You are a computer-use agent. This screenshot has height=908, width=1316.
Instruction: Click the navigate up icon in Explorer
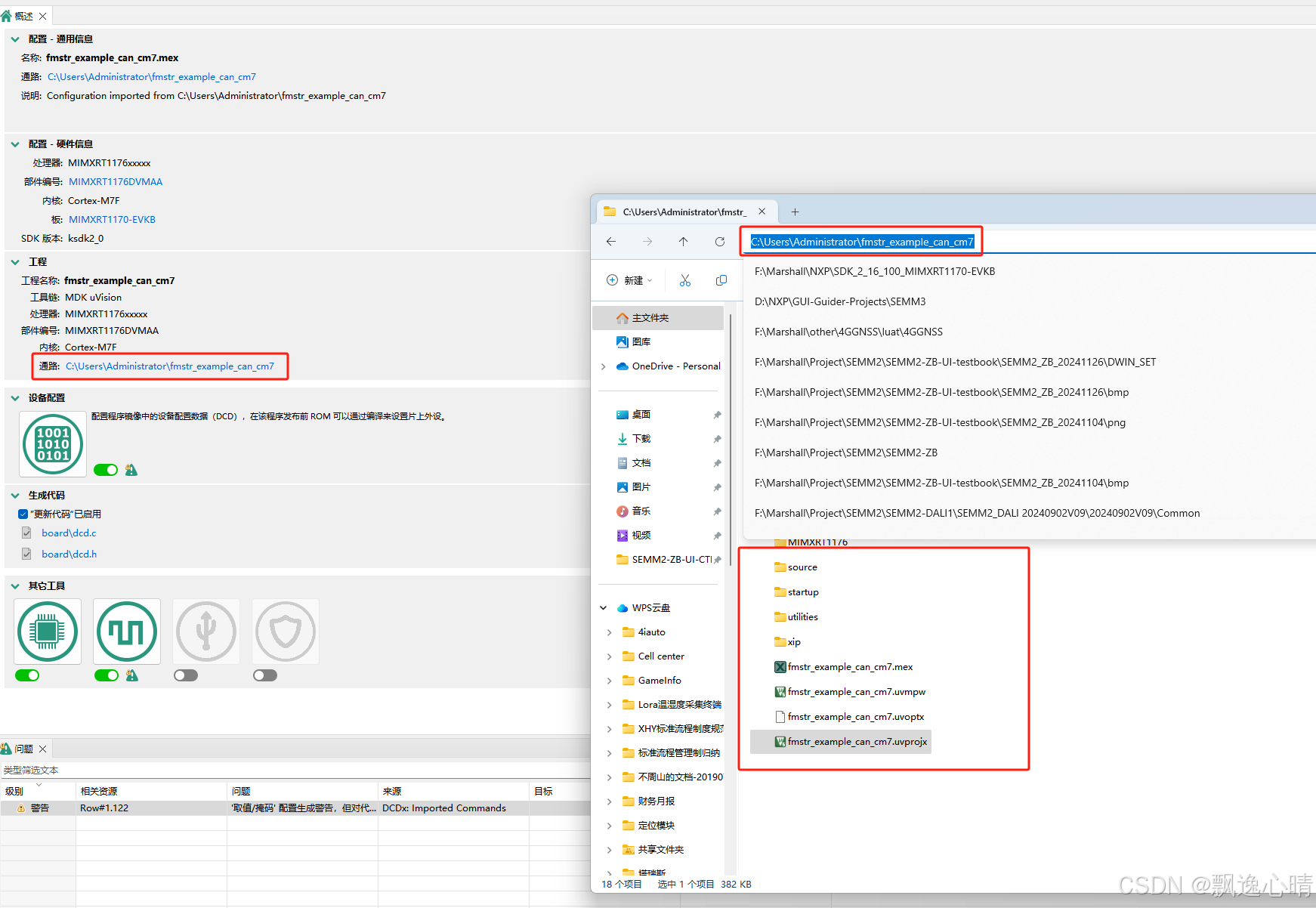pos(683,242)
